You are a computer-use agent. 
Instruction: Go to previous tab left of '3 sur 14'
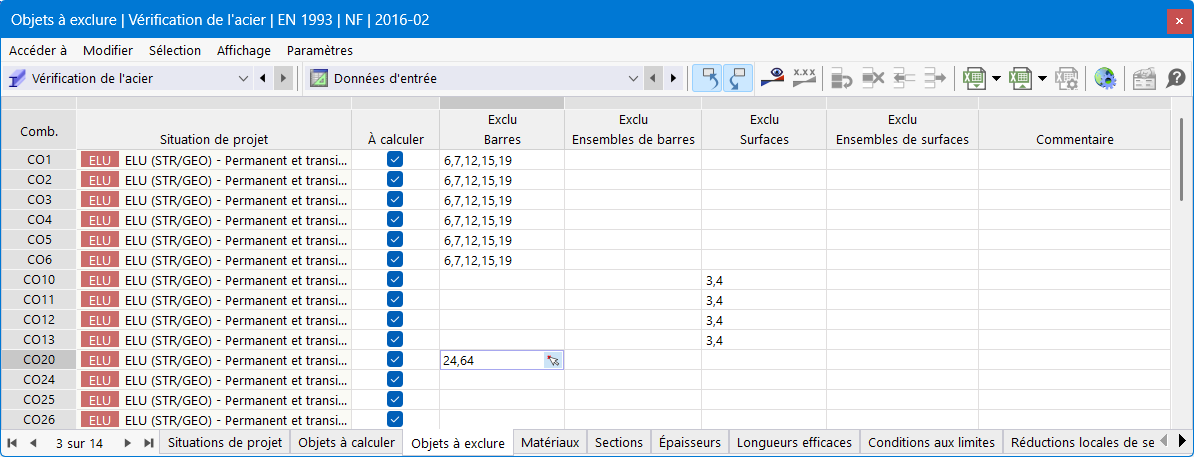tap(33, 443)
